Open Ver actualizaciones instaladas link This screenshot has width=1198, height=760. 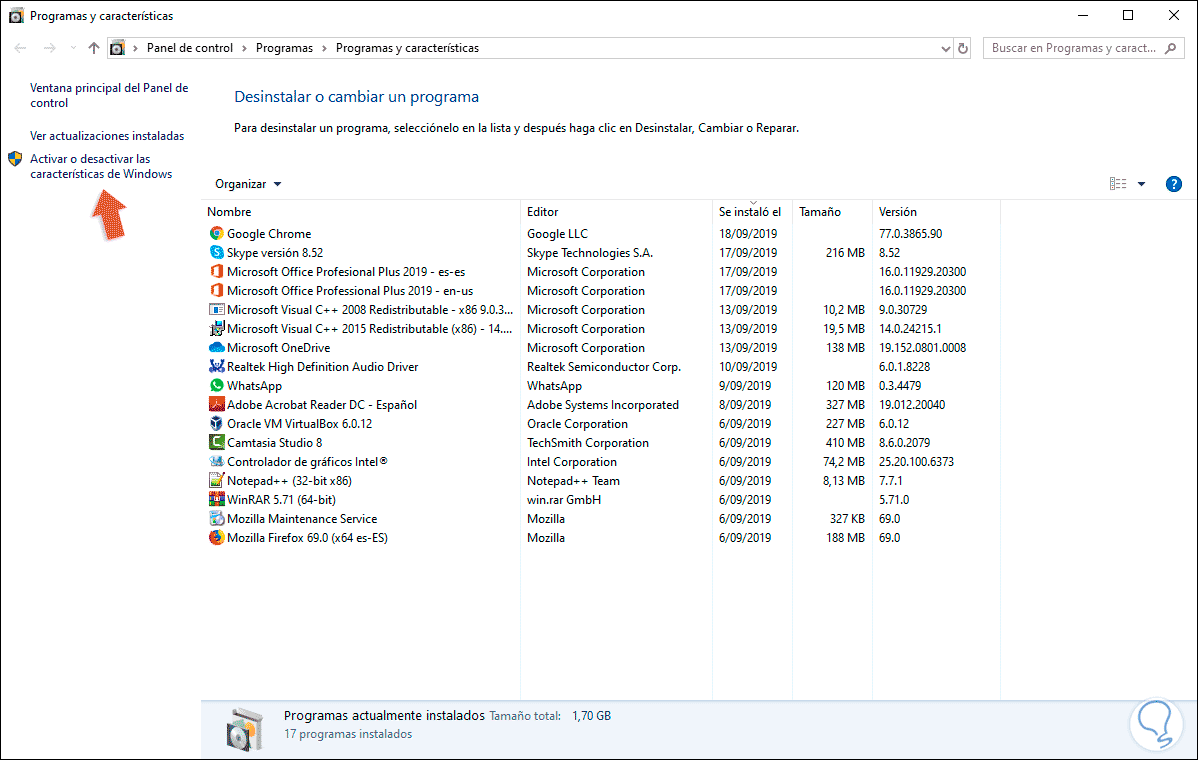107,136
